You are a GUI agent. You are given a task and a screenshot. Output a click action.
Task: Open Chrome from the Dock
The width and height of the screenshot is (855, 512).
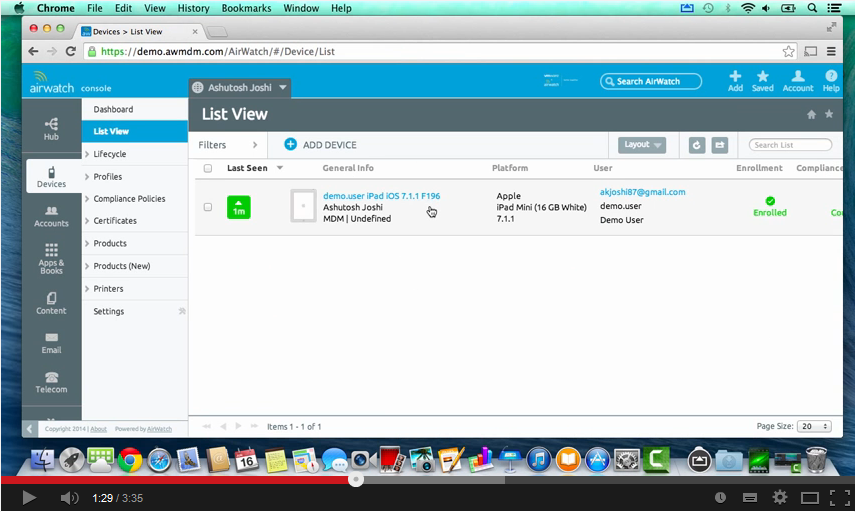pyautogui.click(x=130, y=461)
